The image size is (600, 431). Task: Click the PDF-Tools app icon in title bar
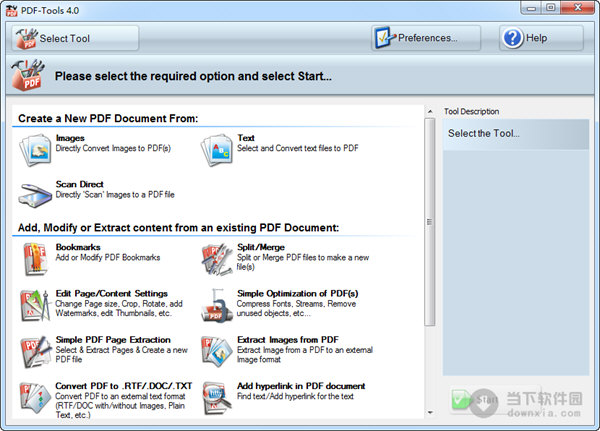[x=11, y=10]
